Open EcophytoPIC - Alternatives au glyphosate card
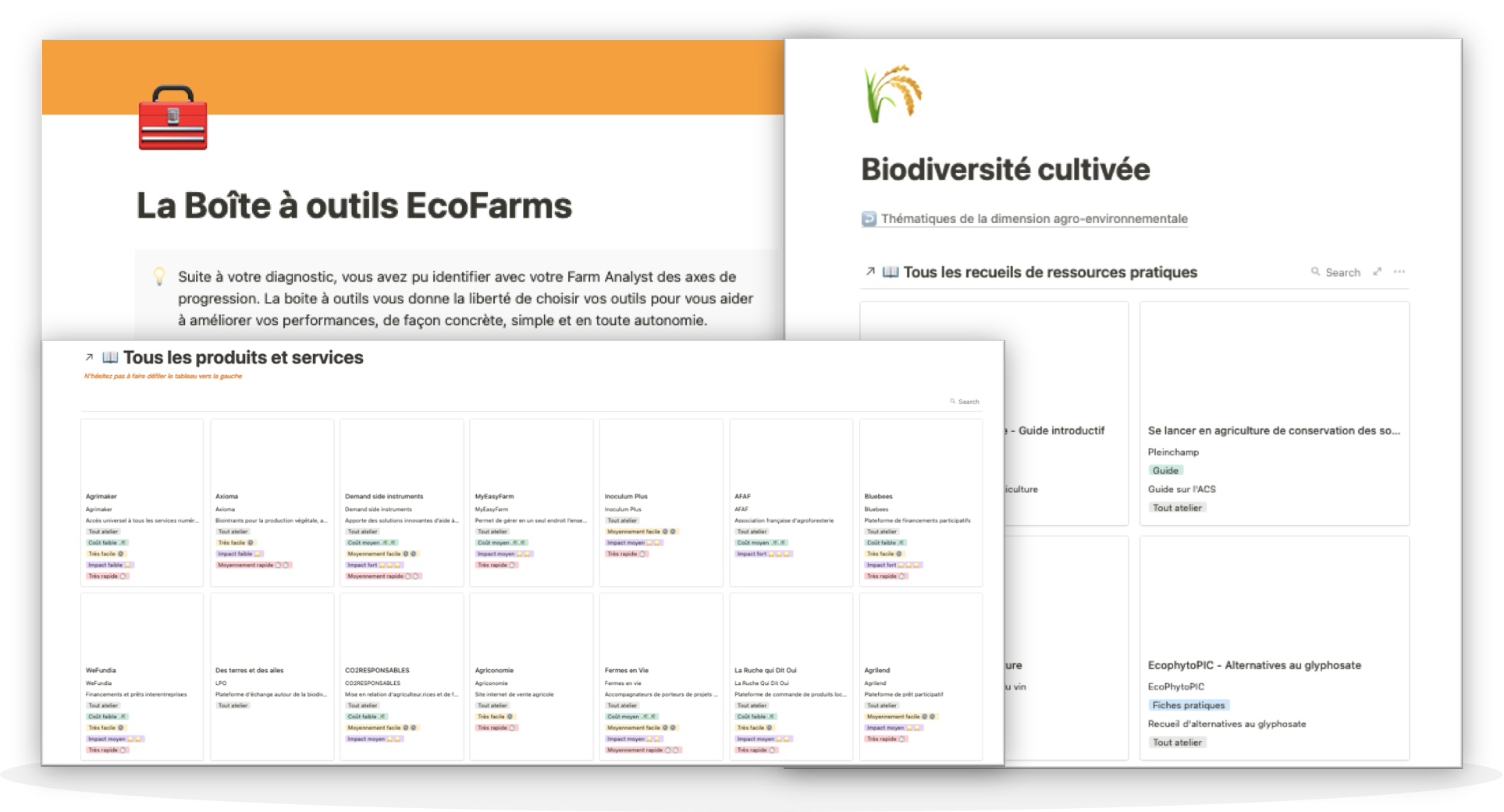The height and width of the screenshot is (812, 1504). pyautogui.click(x=1274, y=647)
